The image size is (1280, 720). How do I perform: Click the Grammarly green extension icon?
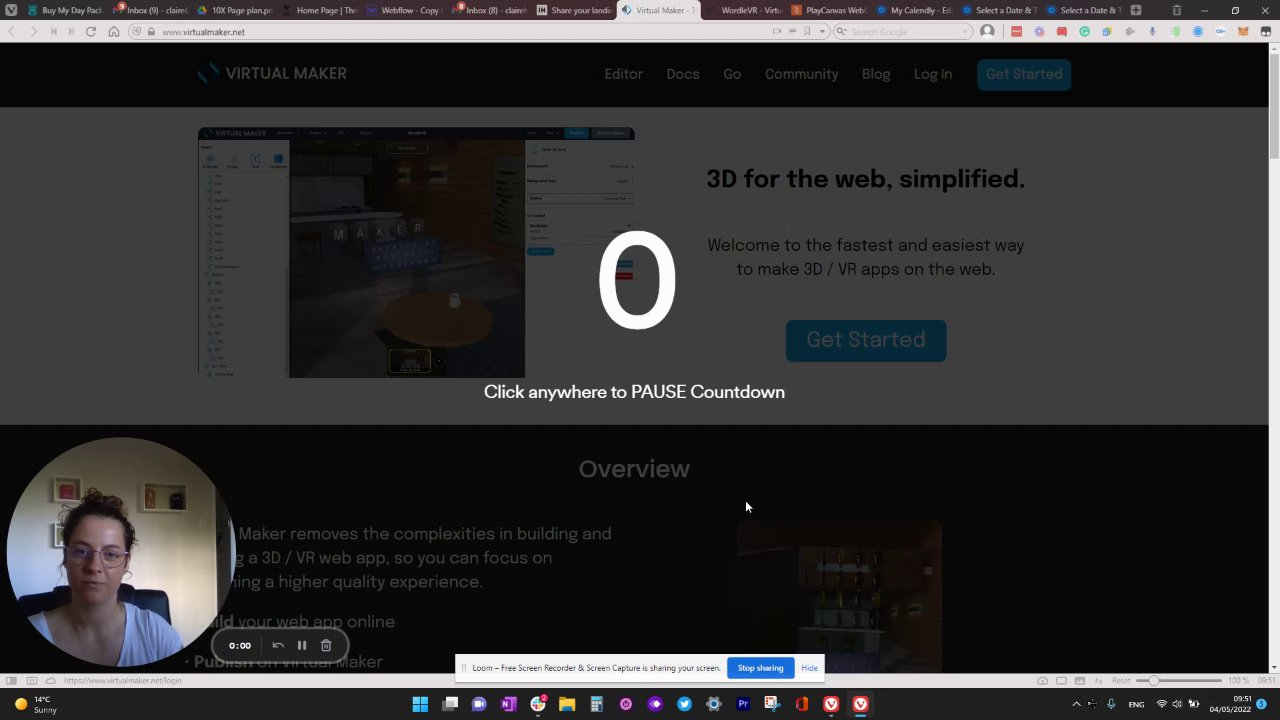(x=1084, y=32)
